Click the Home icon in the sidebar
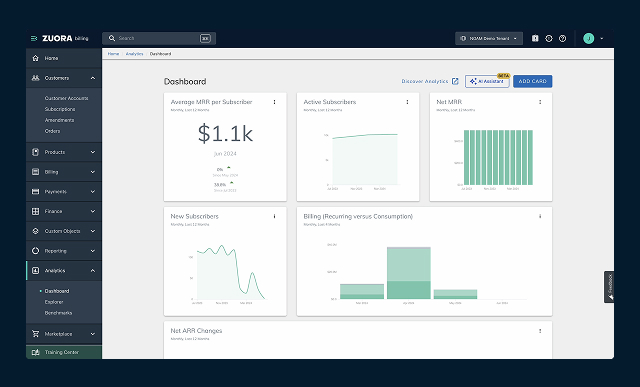 (36, 58)
